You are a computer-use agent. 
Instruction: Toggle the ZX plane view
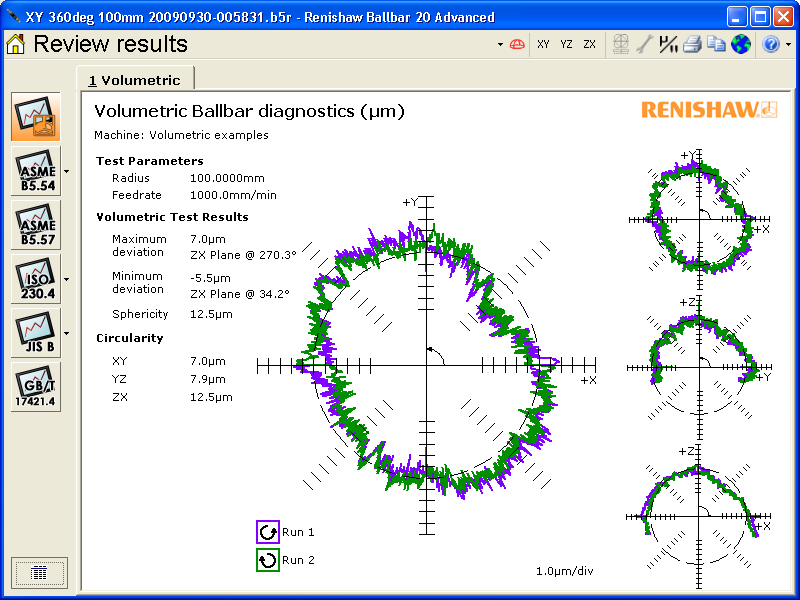click(x=590, y=44)
